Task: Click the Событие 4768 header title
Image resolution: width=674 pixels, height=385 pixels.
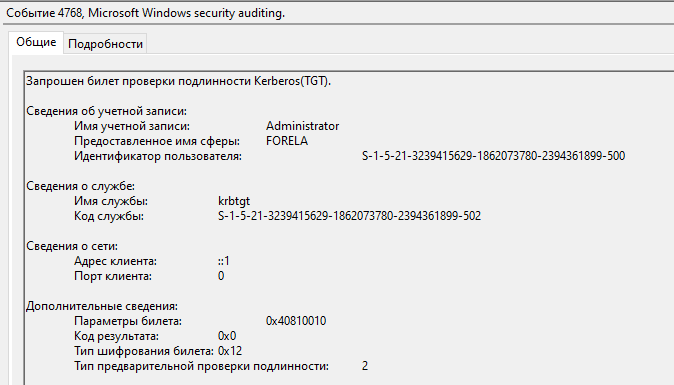Action: pyautogui.click(x=145, y=13)
